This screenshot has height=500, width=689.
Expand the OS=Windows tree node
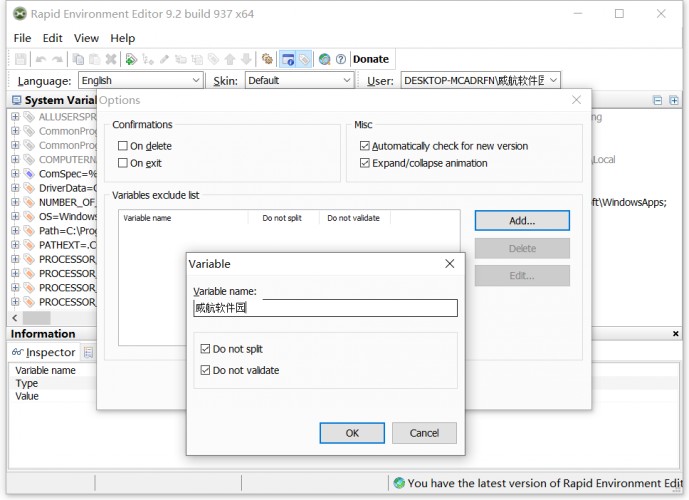[x=15, y=216]
